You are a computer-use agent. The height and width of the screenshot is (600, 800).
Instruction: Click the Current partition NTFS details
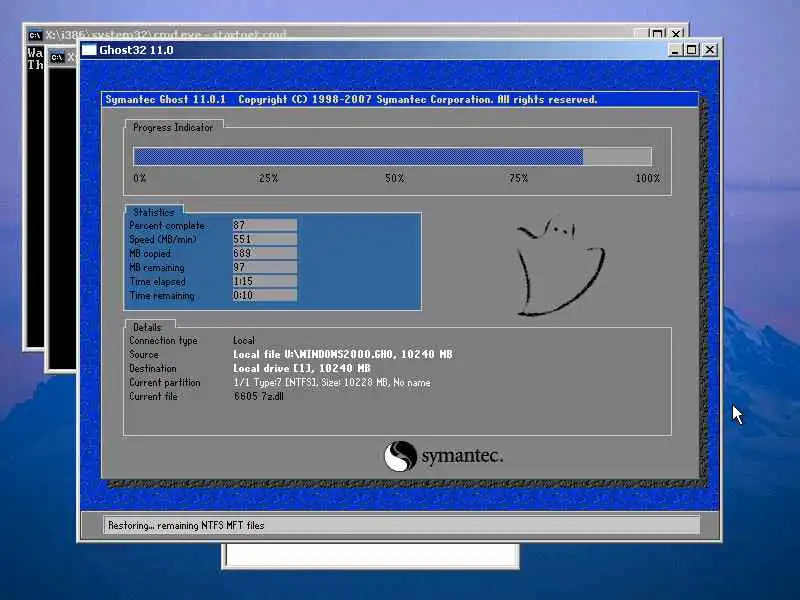pos(332,382)
